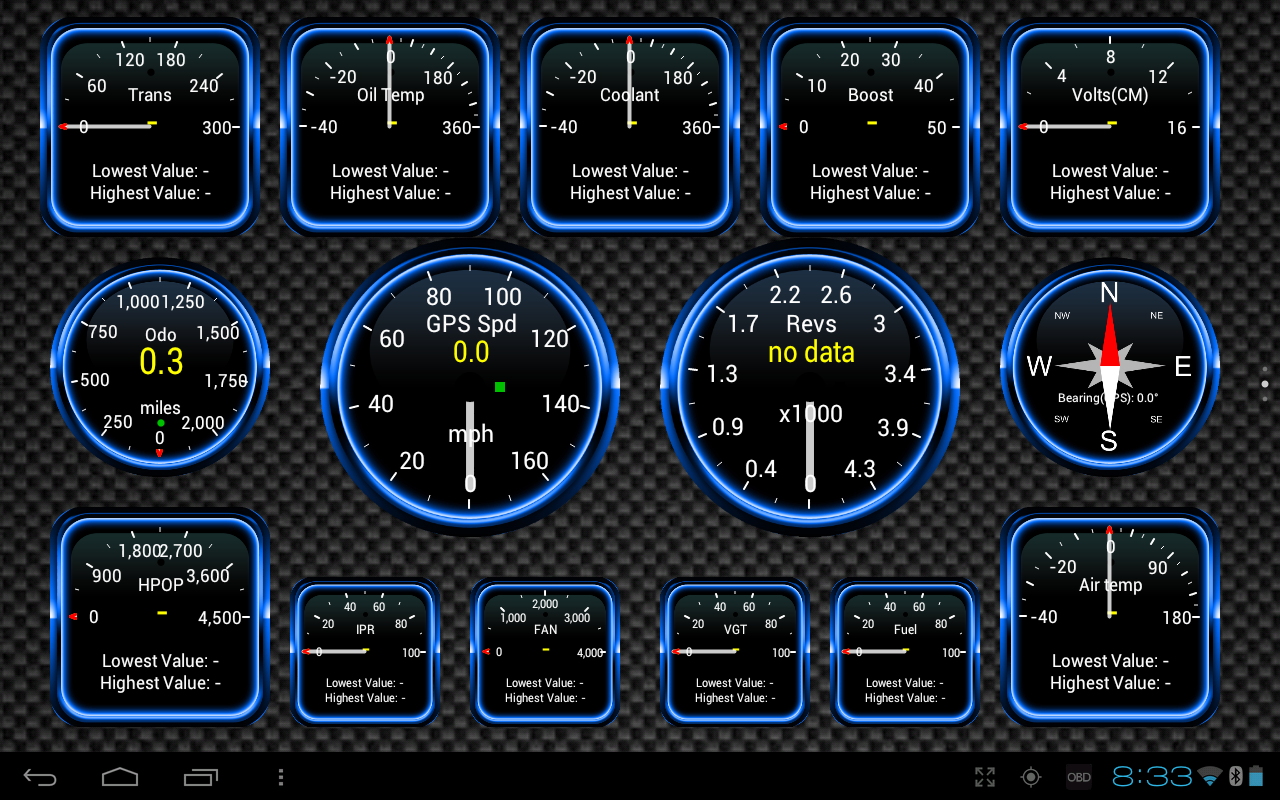
Task: Select the HPOP gauge
Action: click(160, 616)
